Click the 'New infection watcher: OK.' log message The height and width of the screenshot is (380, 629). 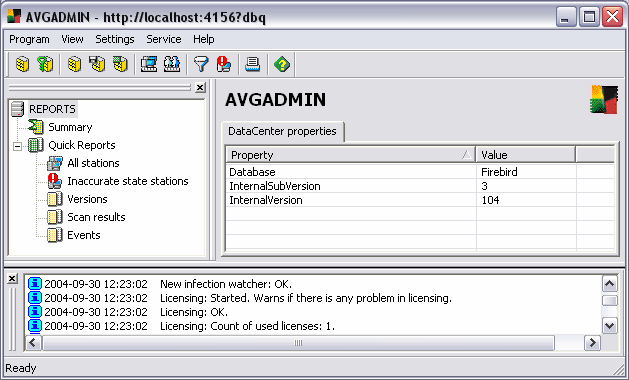pyautogui.click(x=226, y=284)
